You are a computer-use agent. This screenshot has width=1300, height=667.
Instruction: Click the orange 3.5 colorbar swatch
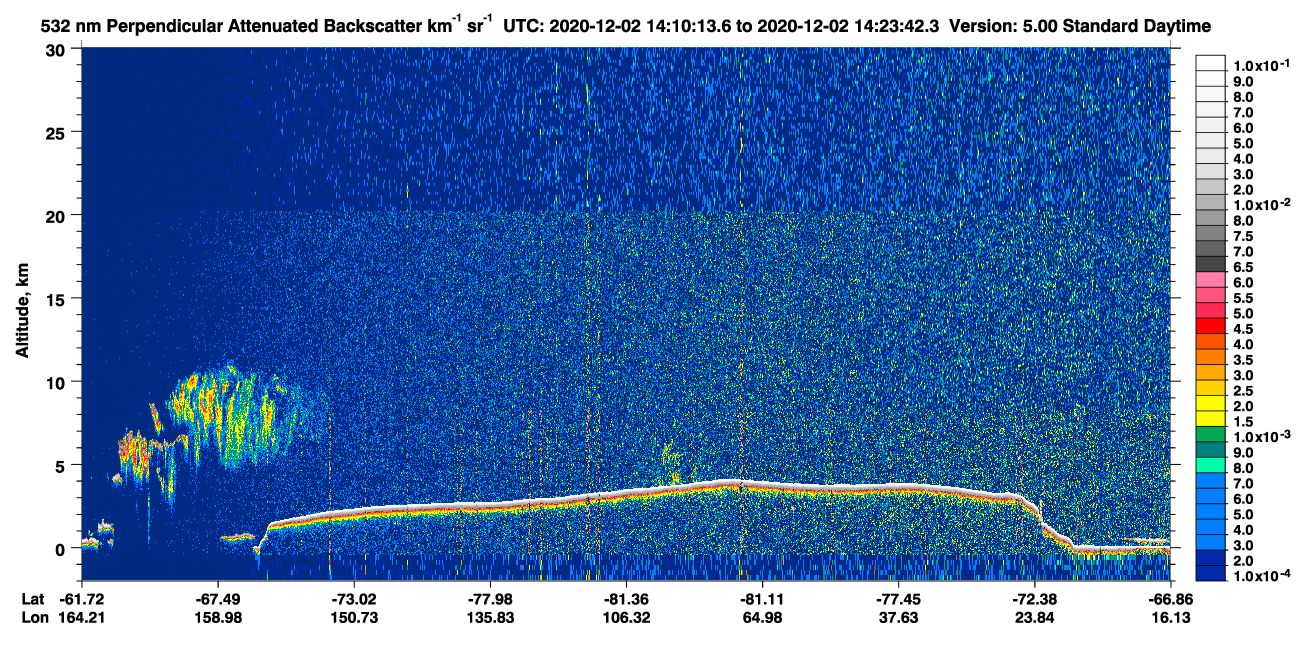1210,359
